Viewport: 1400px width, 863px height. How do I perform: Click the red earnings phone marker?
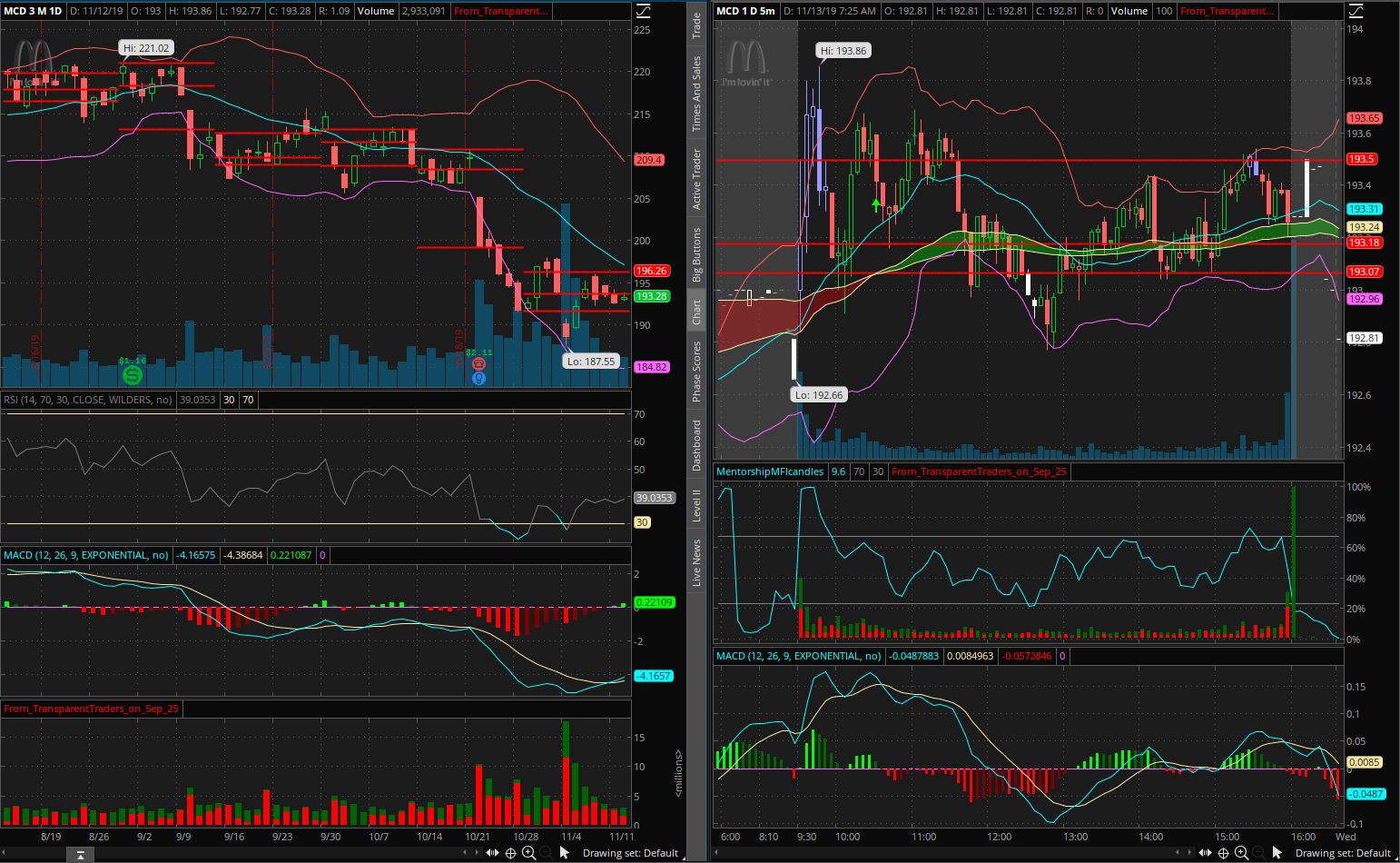coord(479,363)
